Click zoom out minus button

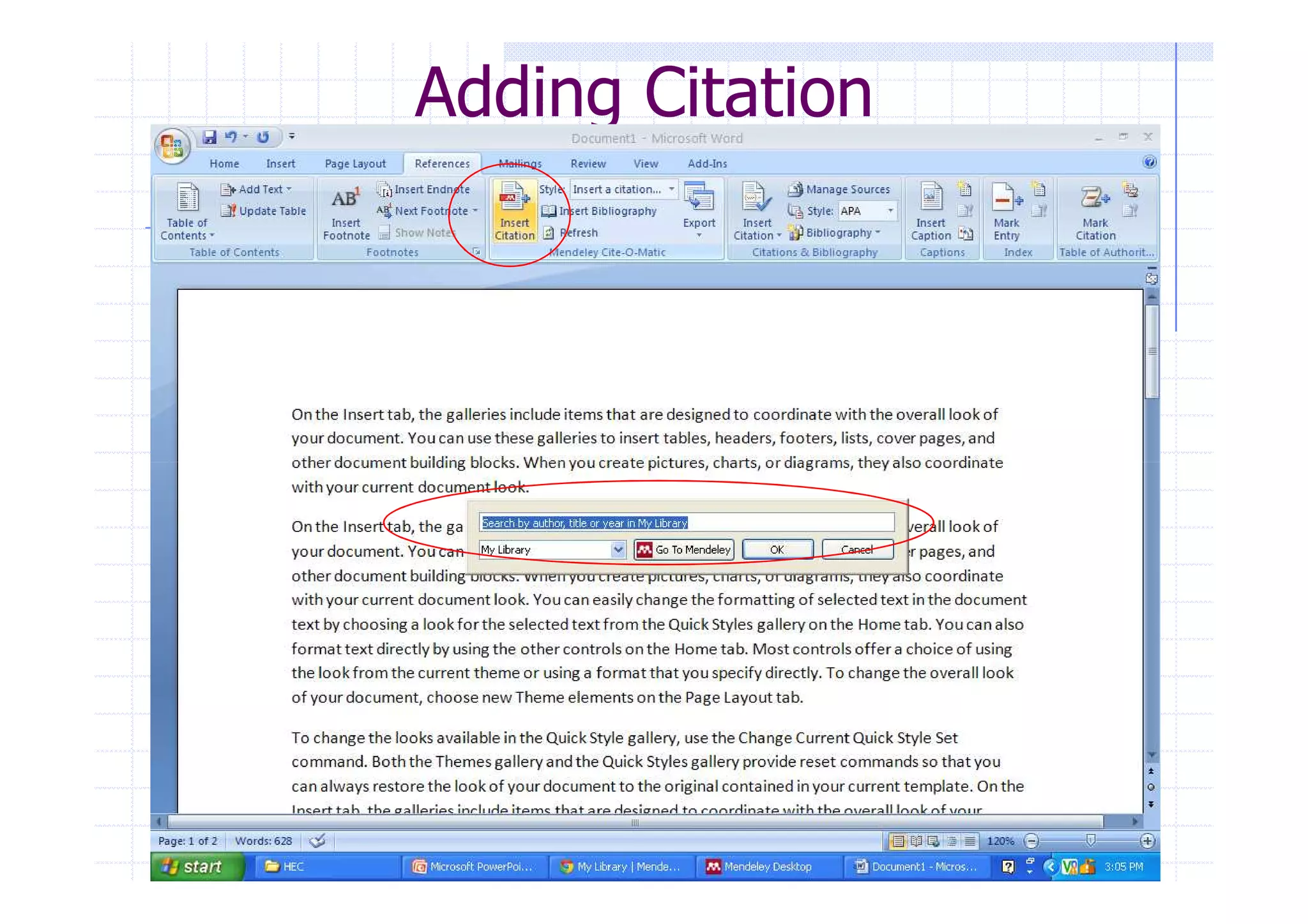(1031, 841)
